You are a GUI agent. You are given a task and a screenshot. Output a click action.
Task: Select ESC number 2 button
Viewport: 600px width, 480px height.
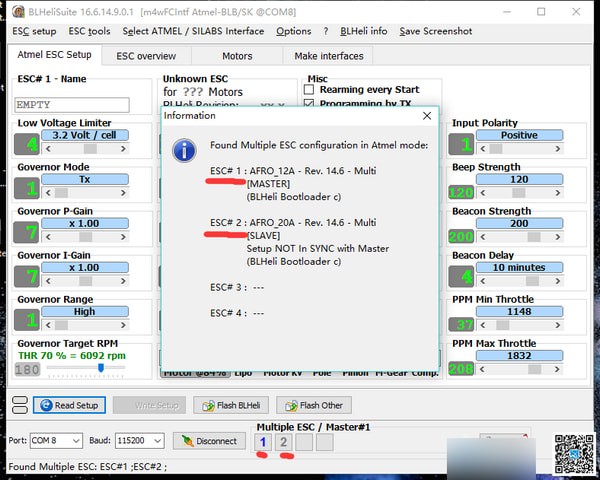tap(284, 442)
